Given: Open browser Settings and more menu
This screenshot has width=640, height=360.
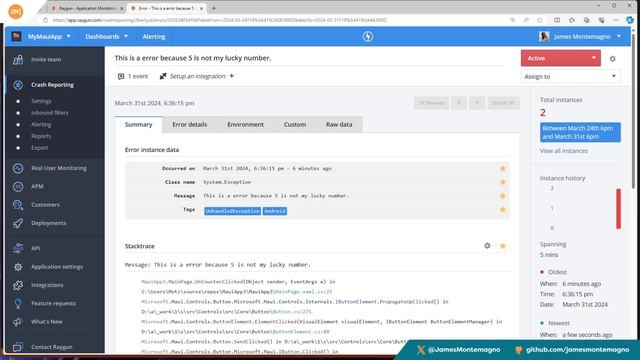Looking at the screenshot, I should coord(616,20).
